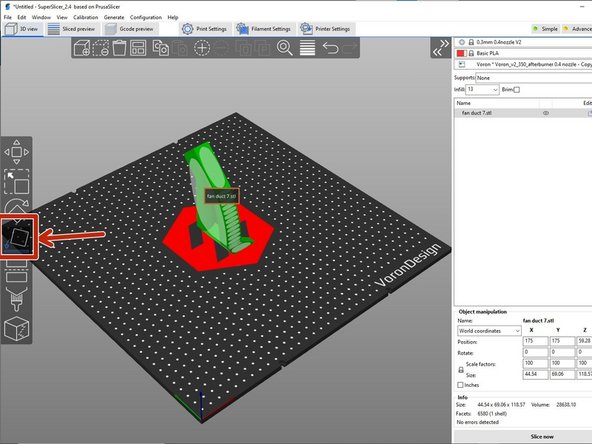Switch to the 3D view tab
The image size is (592, 444).
tap(22, 29)
